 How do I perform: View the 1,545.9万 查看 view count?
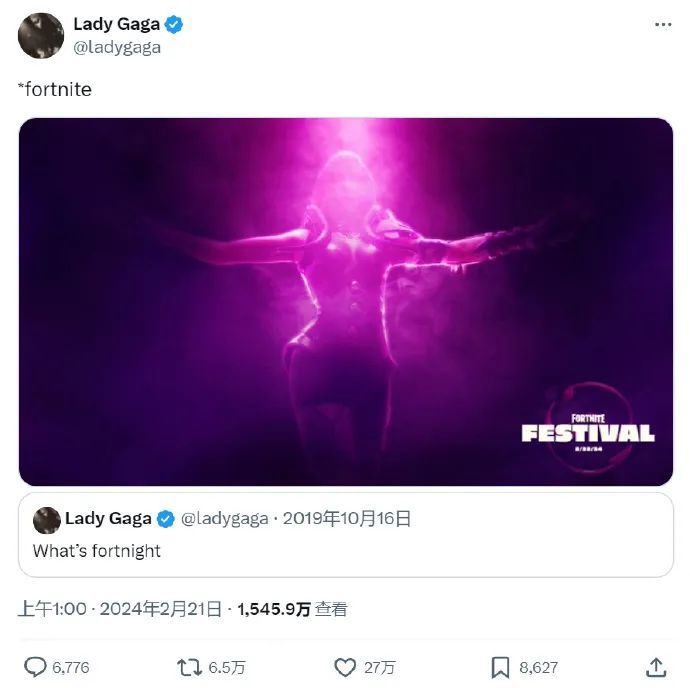(x=292, y=609)
